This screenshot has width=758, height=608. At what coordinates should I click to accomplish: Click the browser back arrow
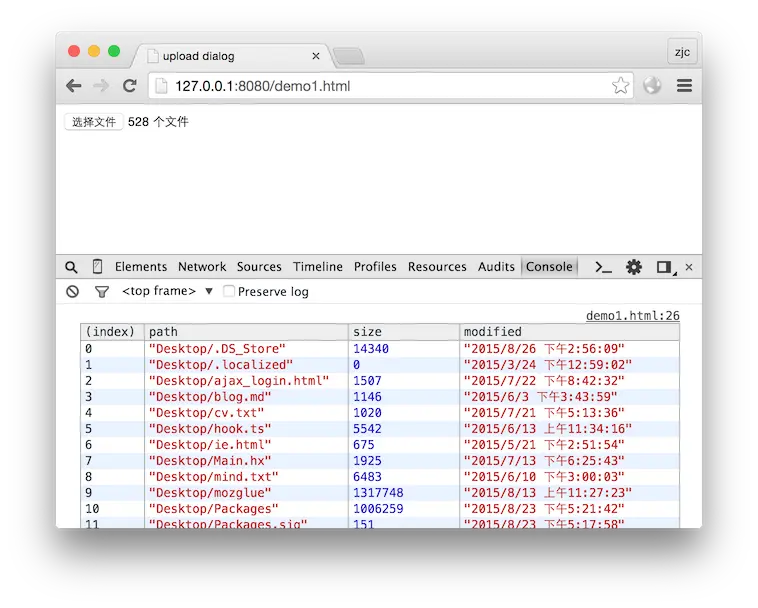[73, 86]
